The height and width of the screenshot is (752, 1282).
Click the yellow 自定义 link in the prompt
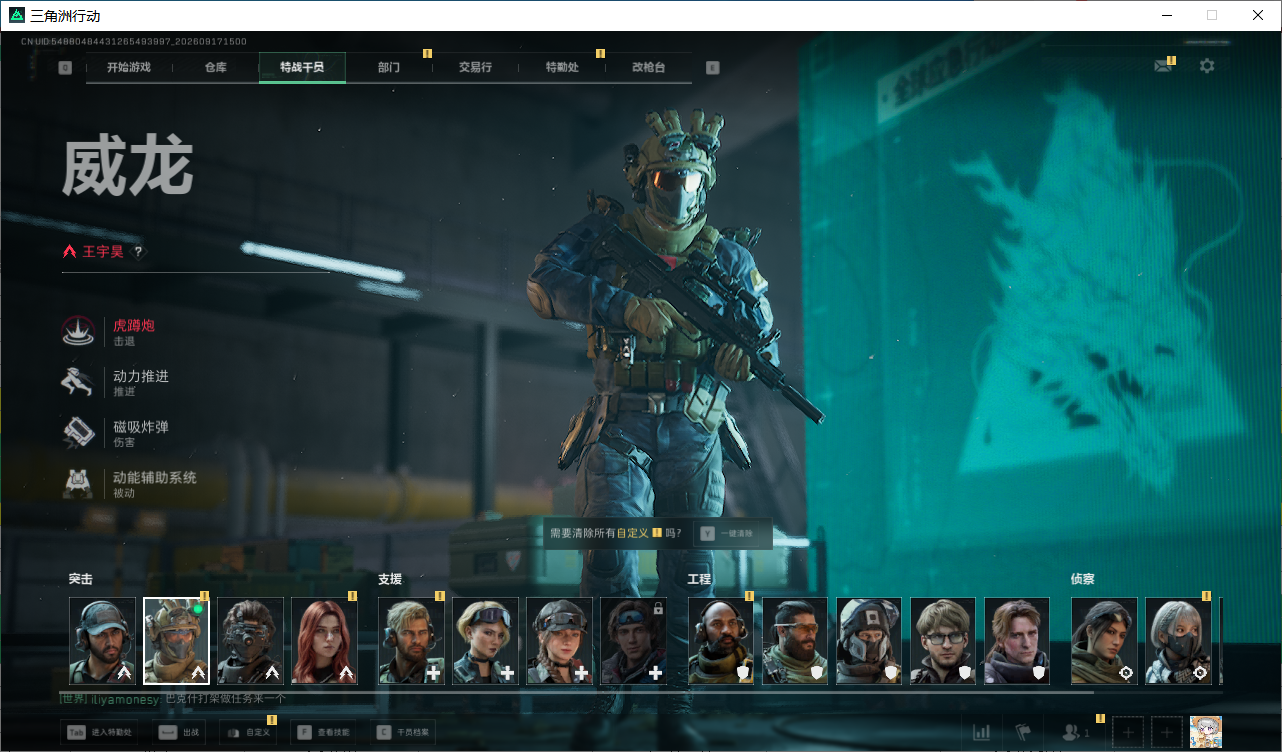coord(633,534)
